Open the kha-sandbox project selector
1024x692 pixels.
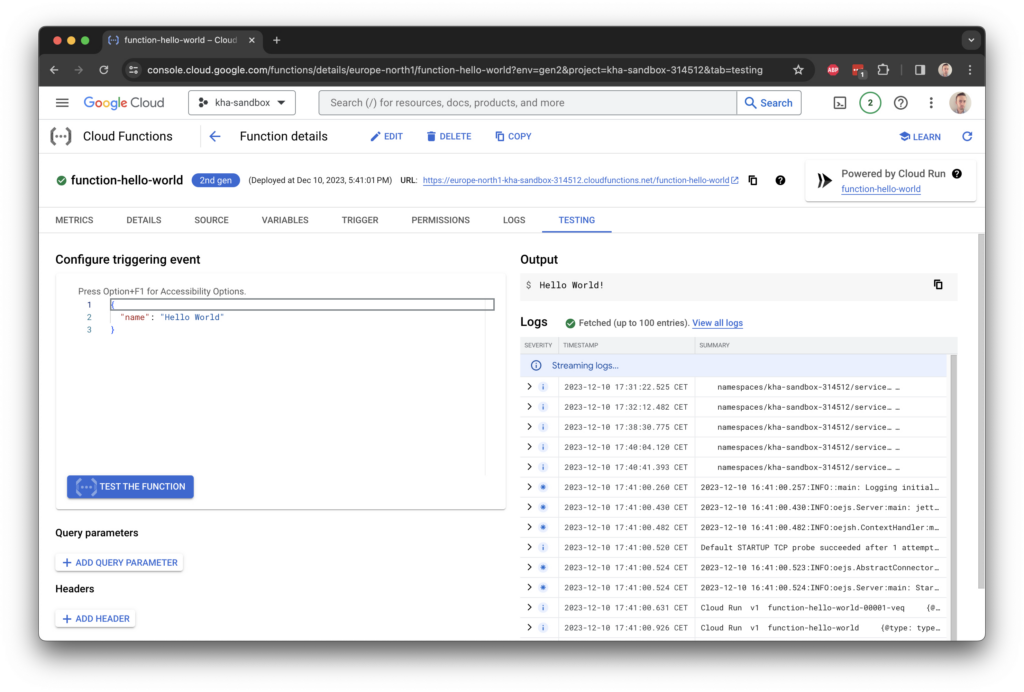[242, 102]
